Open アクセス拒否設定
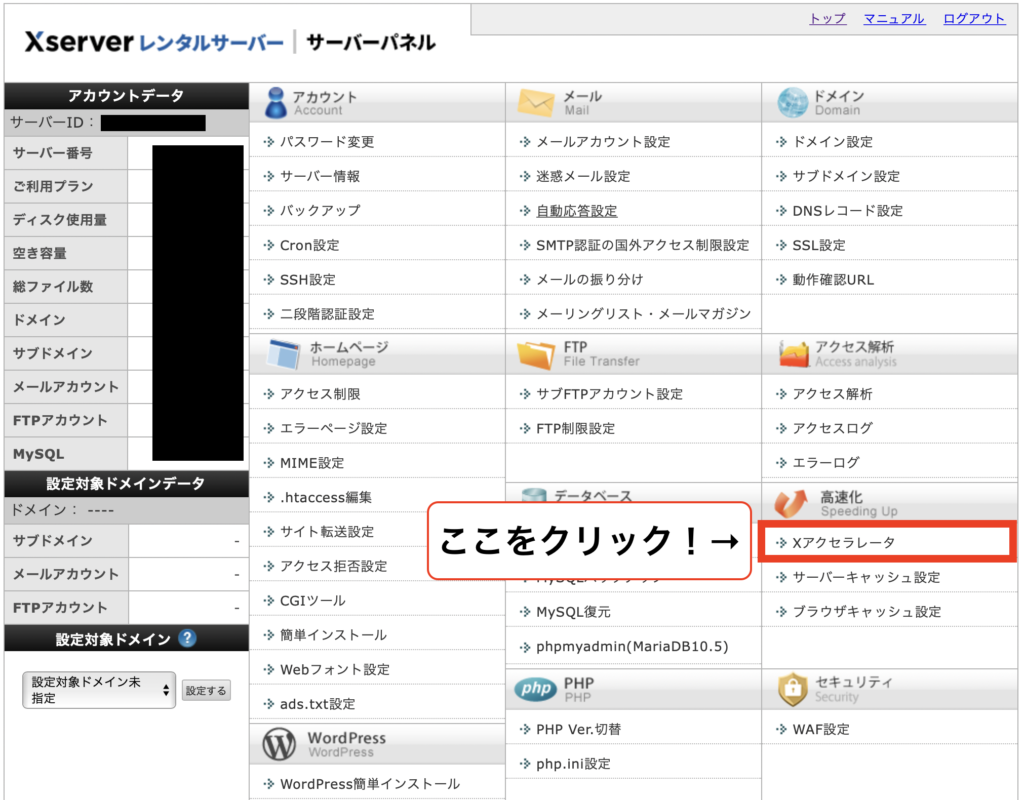 [334, 566]
